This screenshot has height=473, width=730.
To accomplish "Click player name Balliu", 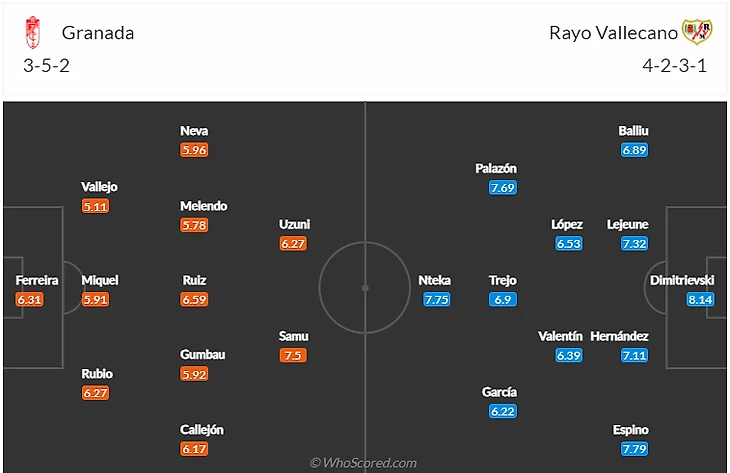I will (x=634, y=130).
